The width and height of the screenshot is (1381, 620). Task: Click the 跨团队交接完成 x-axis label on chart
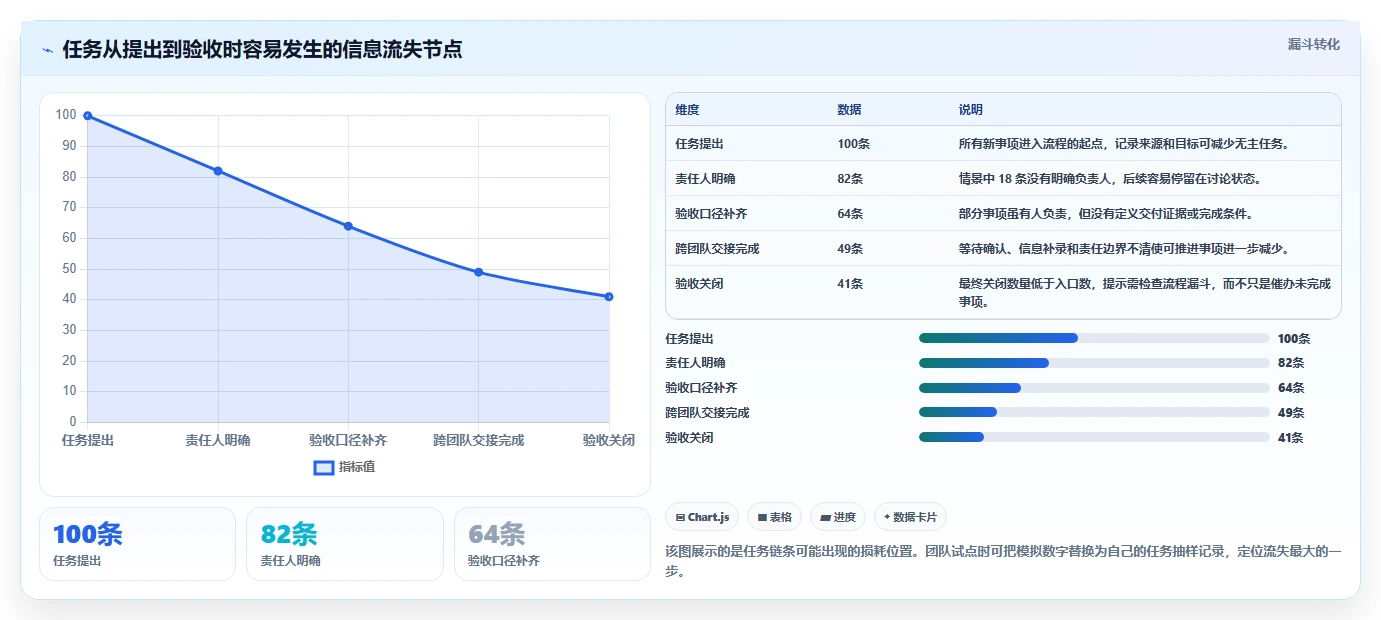[478, 440]
